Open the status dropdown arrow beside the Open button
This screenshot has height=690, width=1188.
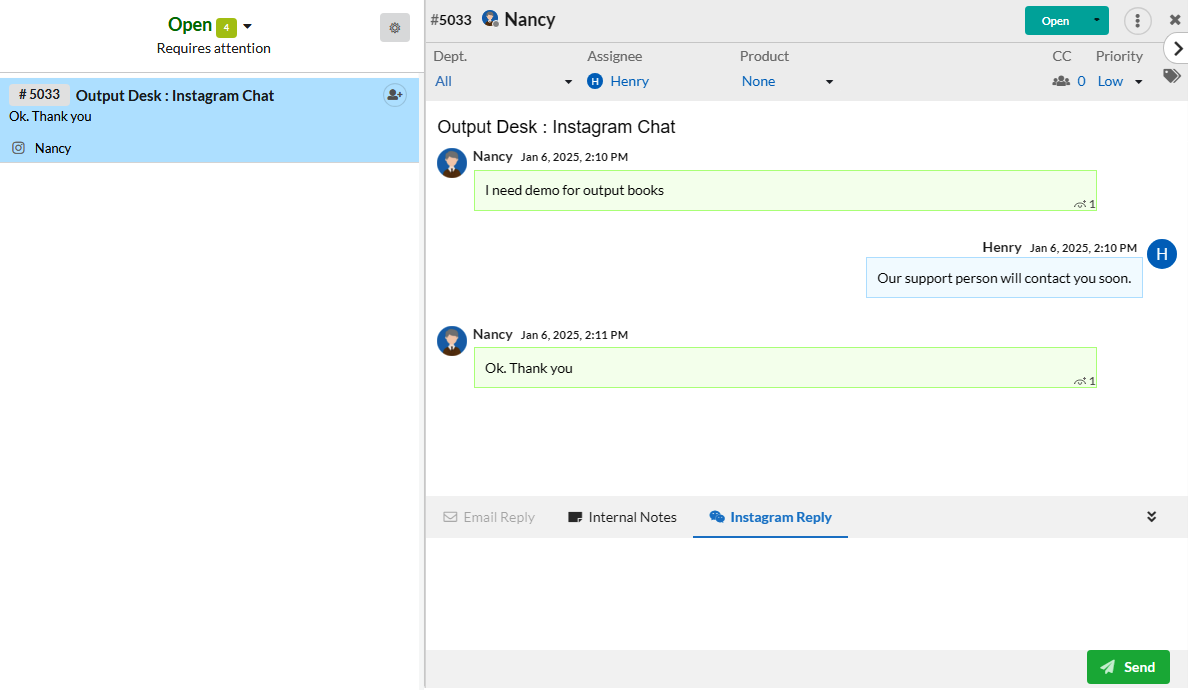click(x=1096, y=20)
